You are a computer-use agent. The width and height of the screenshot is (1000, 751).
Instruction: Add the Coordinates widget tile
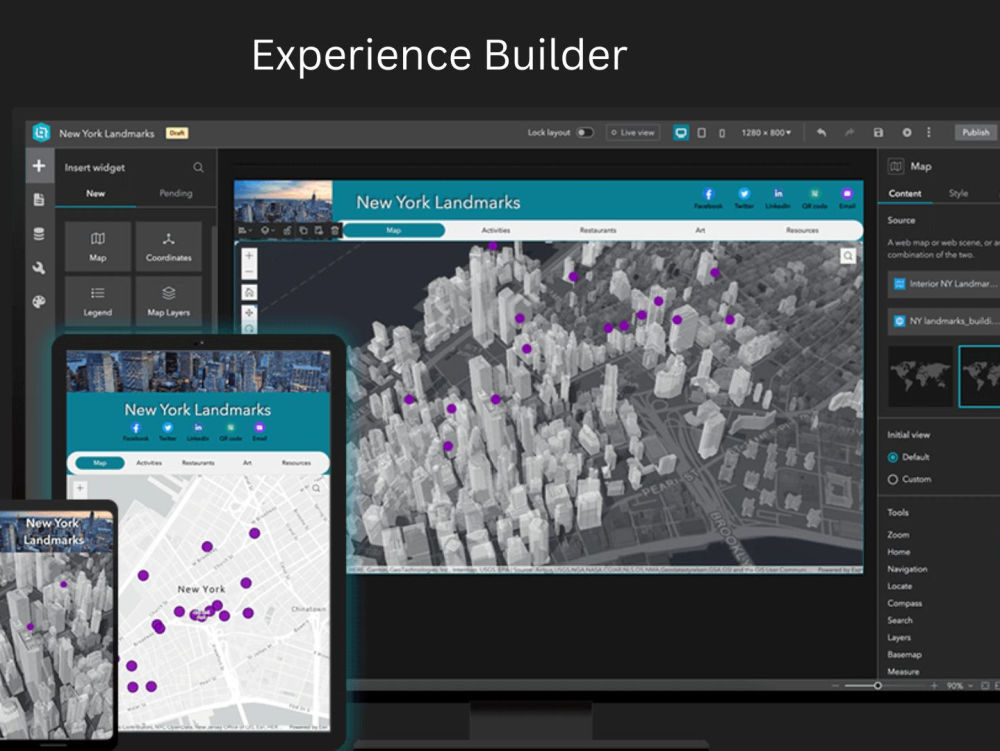click(x=168, y=247)
